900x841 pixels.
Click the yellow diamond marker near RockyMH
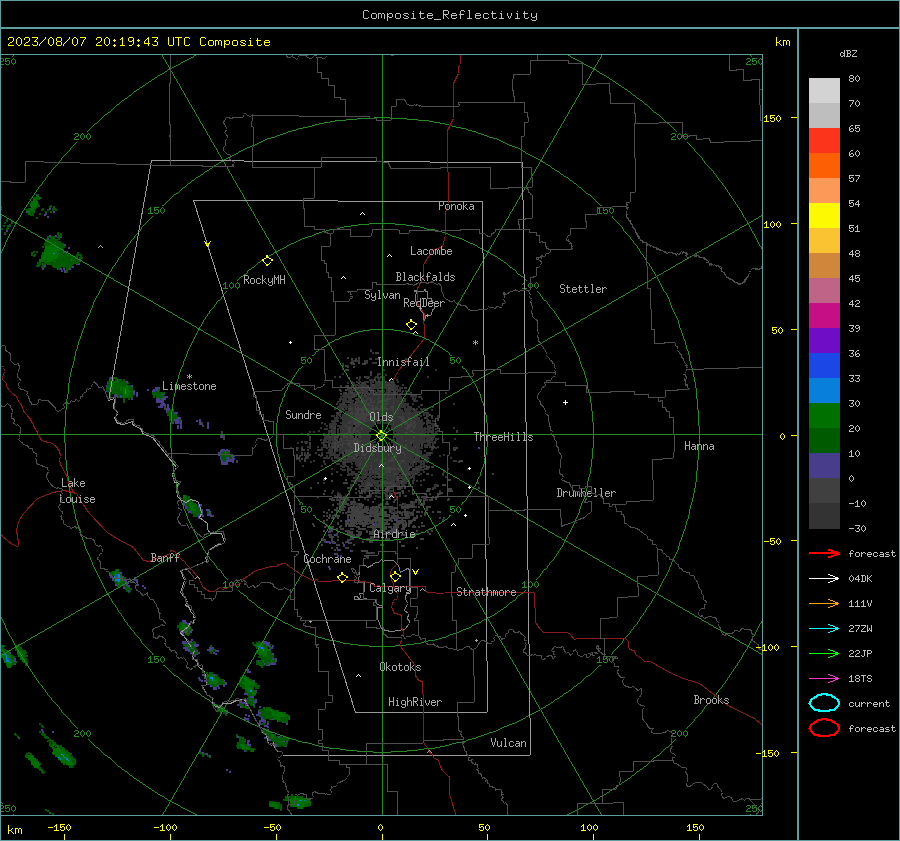[x=267, y=261]
